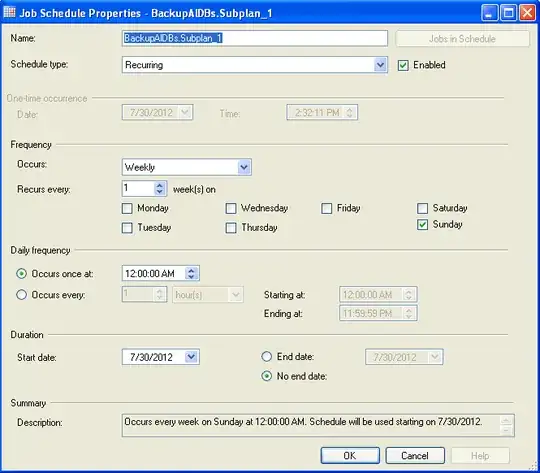Screen dimensions: 540x473
Task: Click the Occurs once at time spinner
Action: coord(191,274)
